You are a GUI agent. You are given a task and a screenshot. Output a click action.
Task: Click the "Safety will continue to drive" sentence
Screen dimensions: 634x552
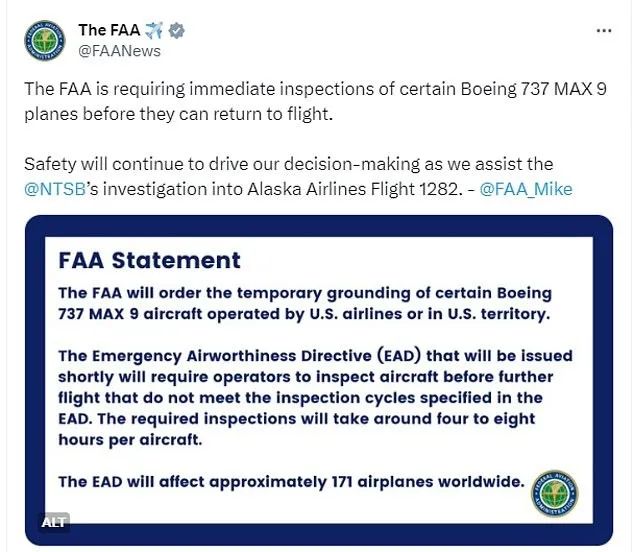pyautogui.click(x=288, y=164)
